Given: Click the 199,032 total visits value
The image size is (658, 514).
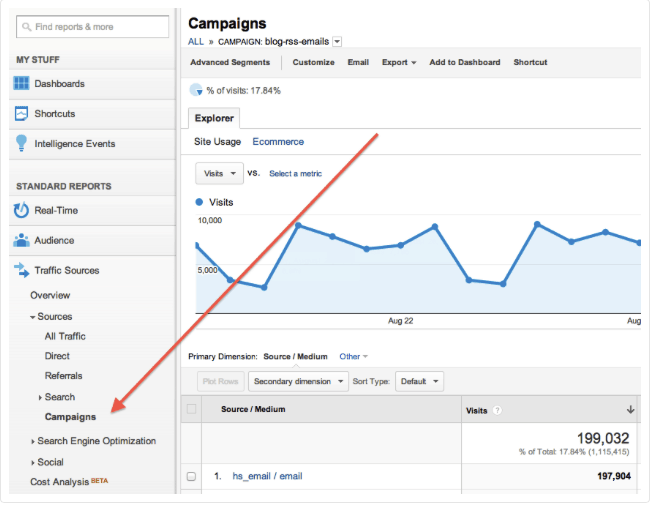Looking at the screenshot, I should coord(603,438).
